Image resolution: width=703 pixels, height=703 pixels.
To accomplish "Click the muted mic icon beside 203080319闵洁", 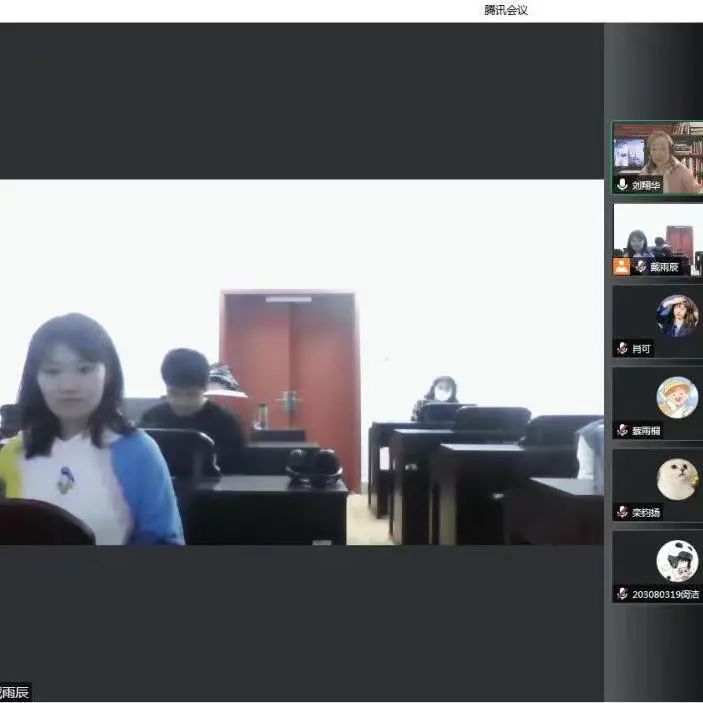I will 622,594.
